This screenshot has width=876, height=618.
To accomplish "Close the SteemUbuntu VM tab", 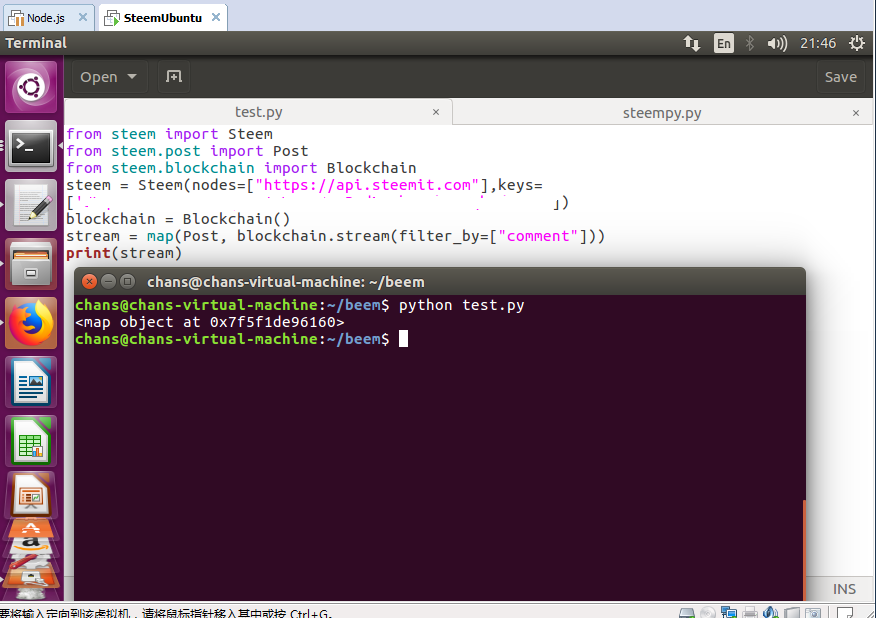I will [216, 17].
